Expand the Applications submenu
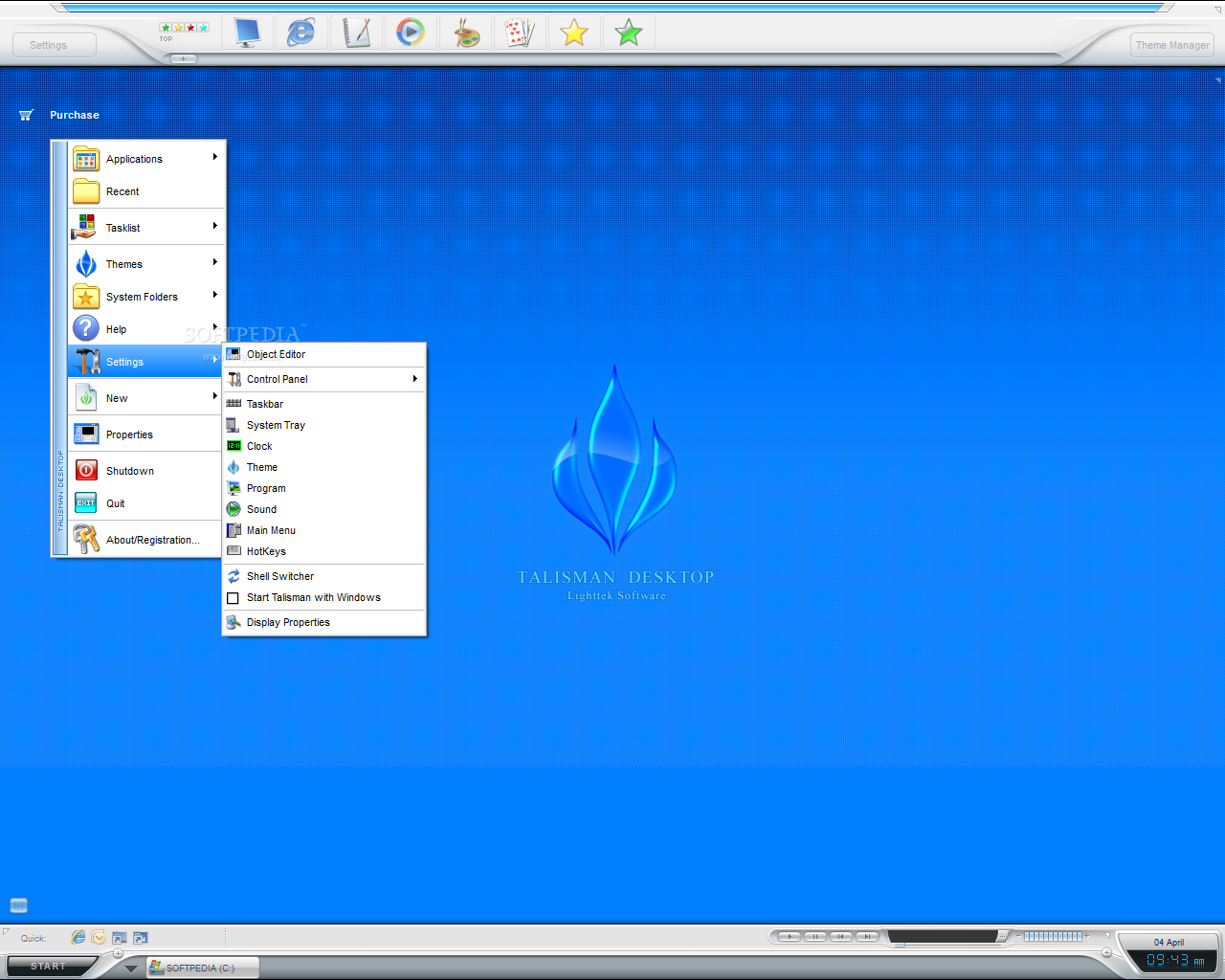The image size is (1225, 980). [x=146, y=159]
